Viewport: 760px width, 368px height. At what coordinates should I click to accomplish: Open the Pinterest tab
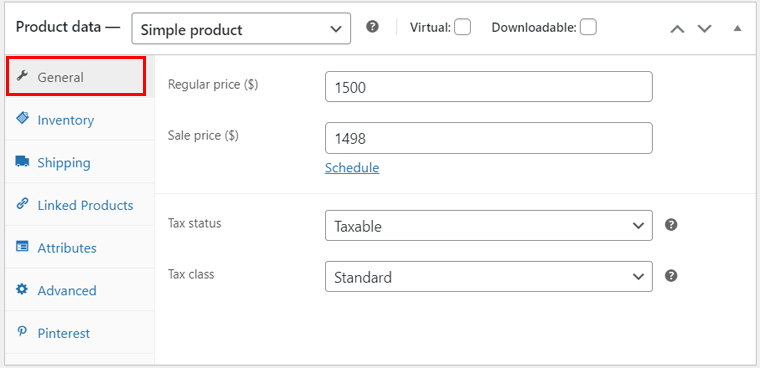(x=80, y=333)
